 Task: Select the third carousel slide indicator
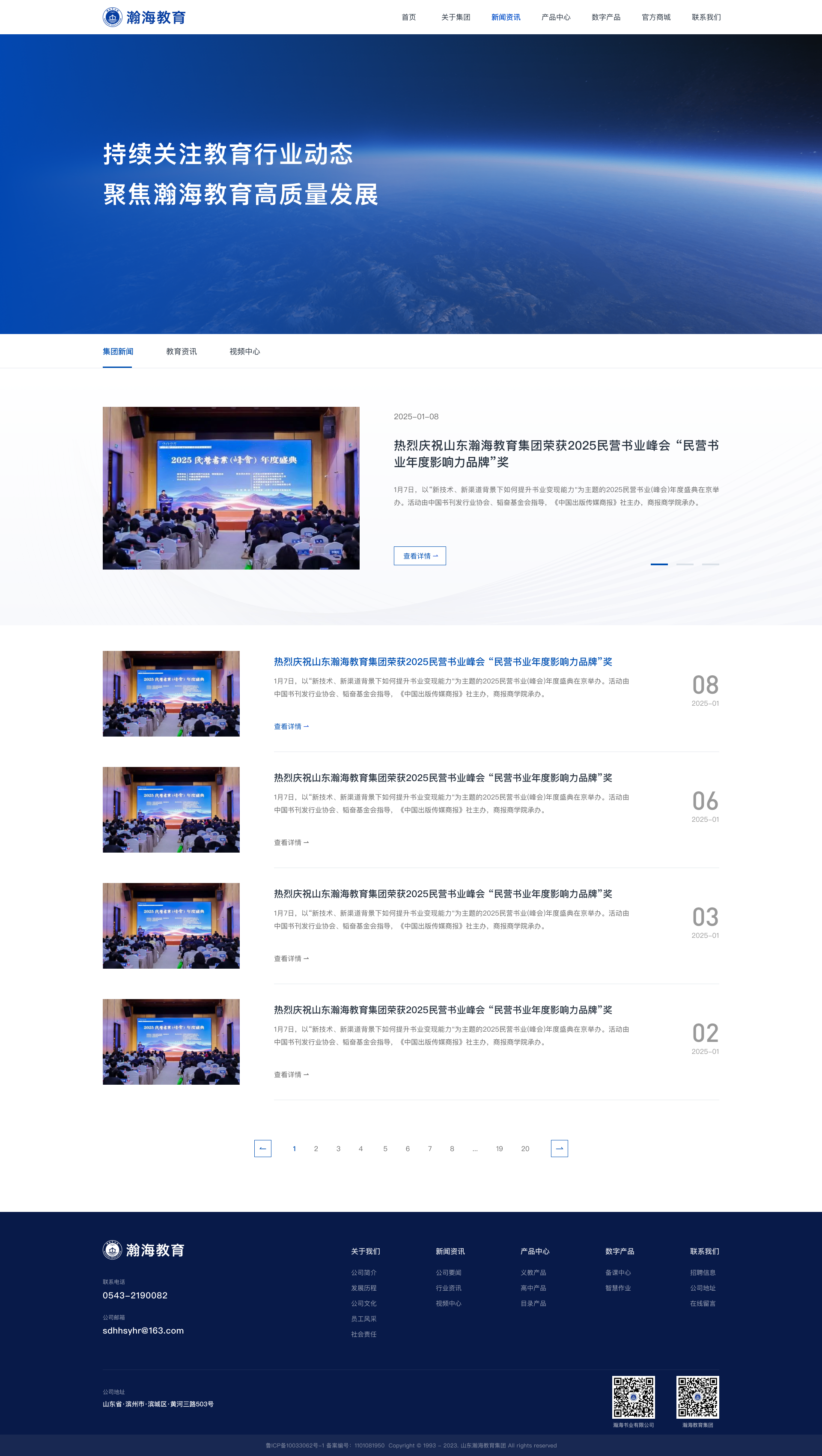coord(710,564)
